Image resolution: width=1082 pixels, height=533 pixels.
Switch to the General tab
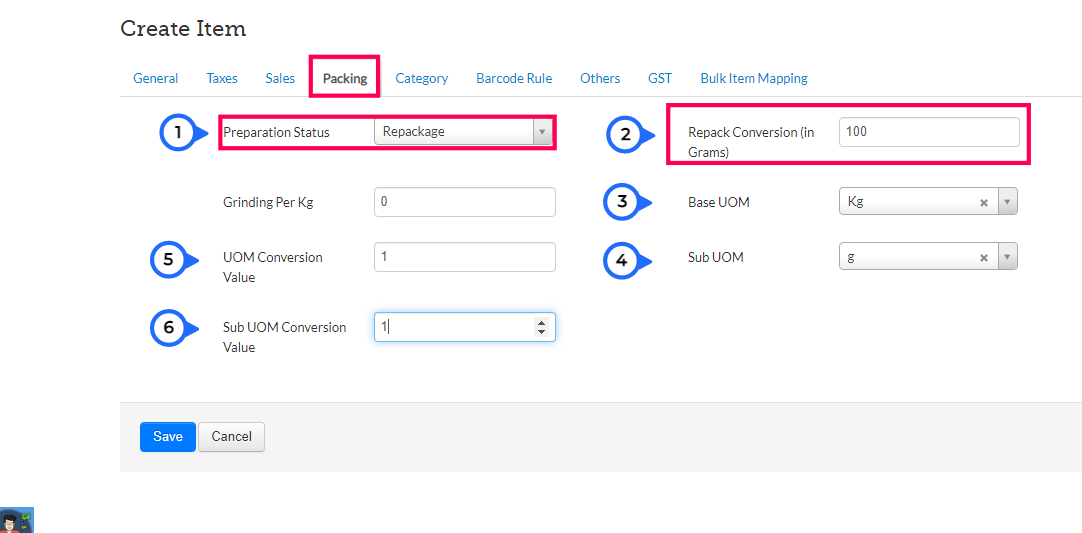[155, 78]
